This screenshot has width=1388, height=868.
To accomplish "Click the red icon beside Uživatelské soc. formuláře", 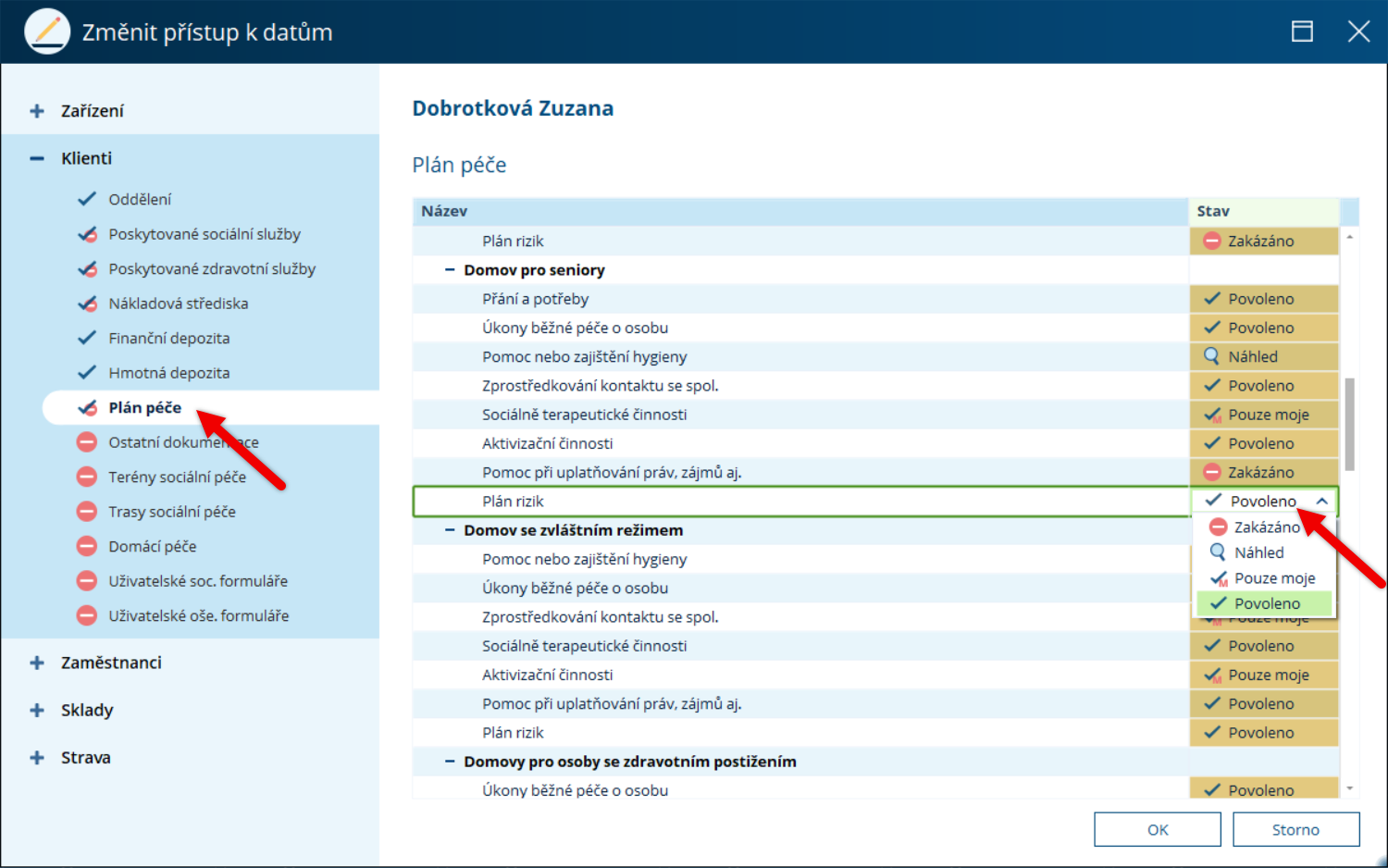I will [x=87, y=581].
